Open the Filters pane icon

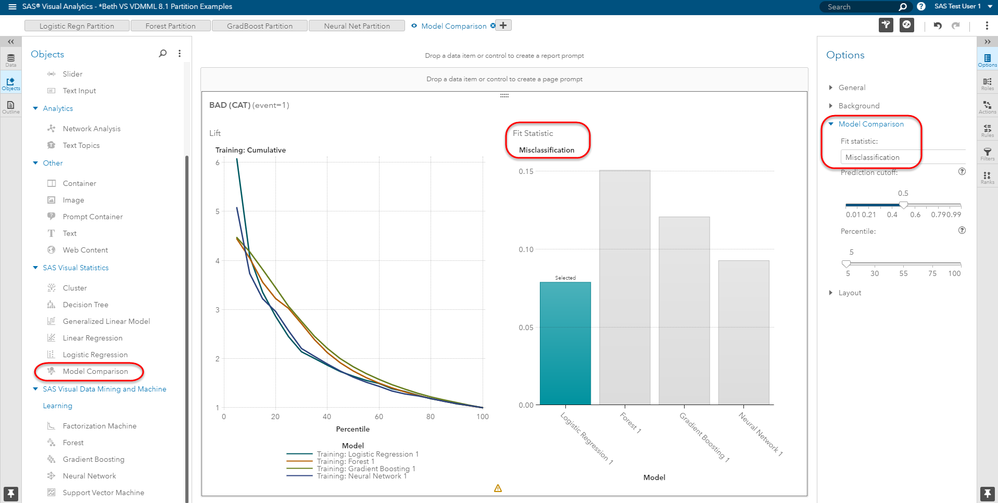click(x=987, y=154)
